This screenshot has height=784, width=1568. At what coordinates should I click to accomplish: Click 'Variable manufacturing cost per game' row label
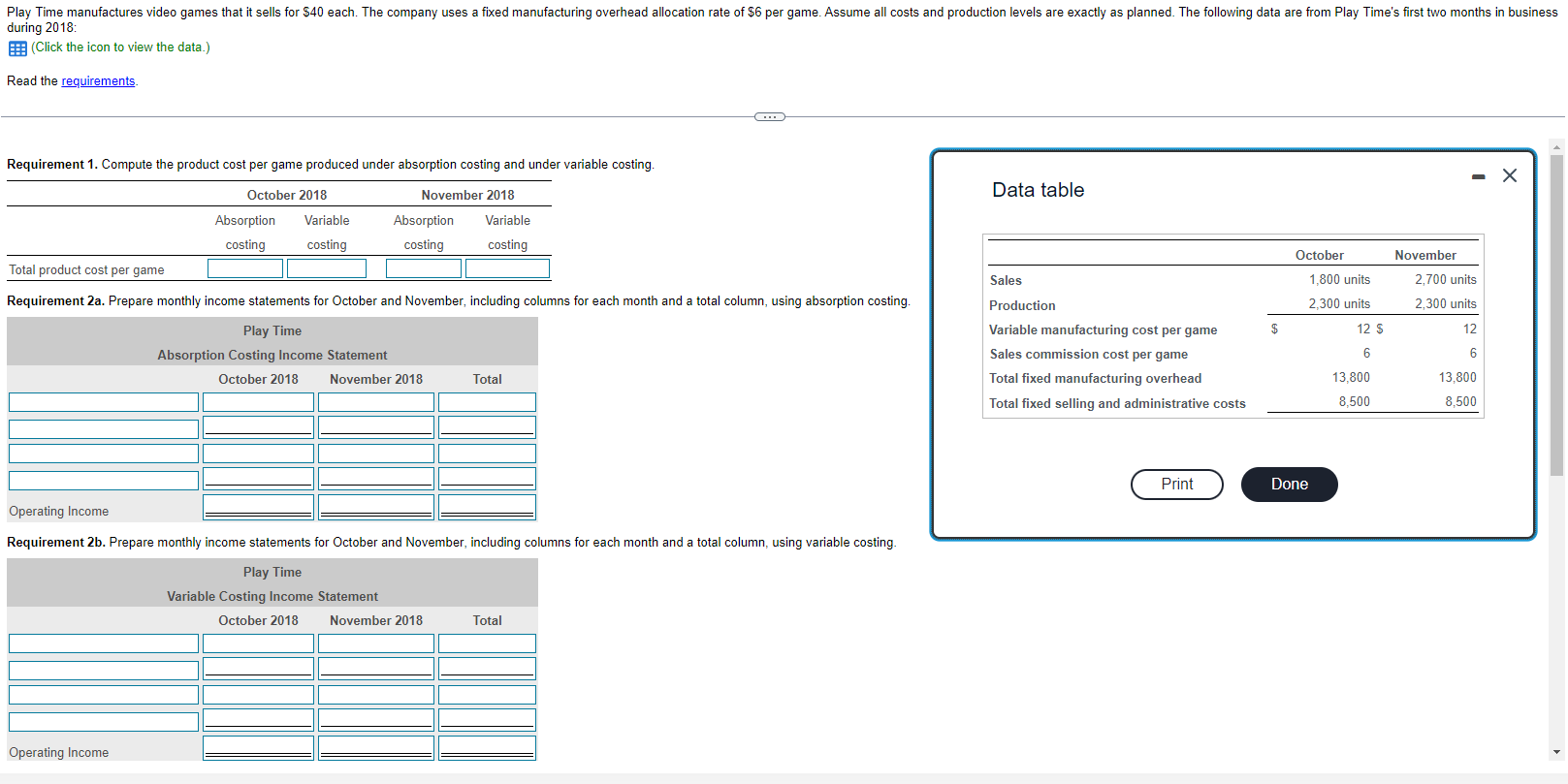1104,330
